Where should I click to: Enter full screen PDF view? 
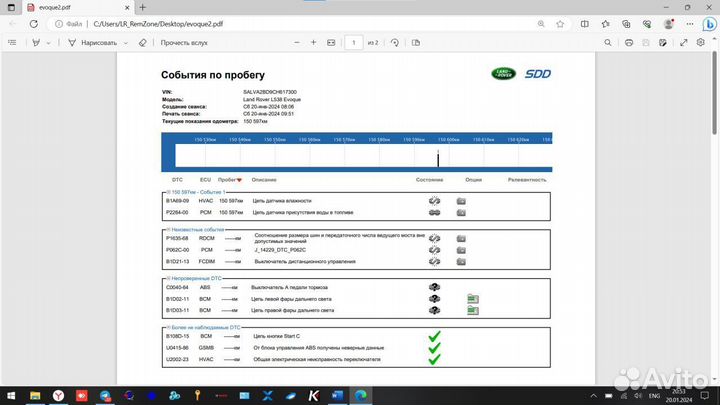(684, 43)
